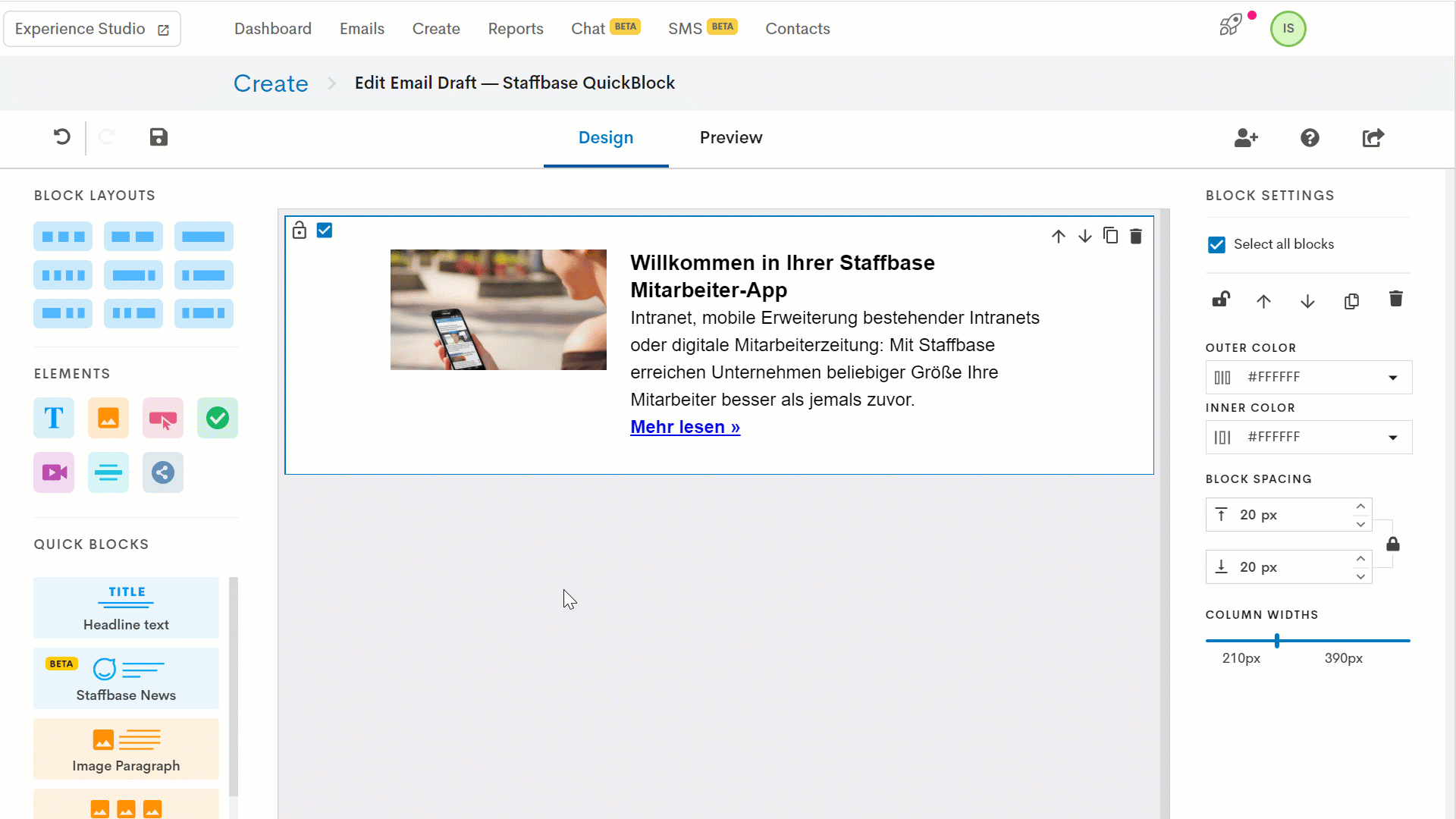The height and width of the screenshot is (819, 1456).
Task: Save the email draft
Action: tap(158, 137)
